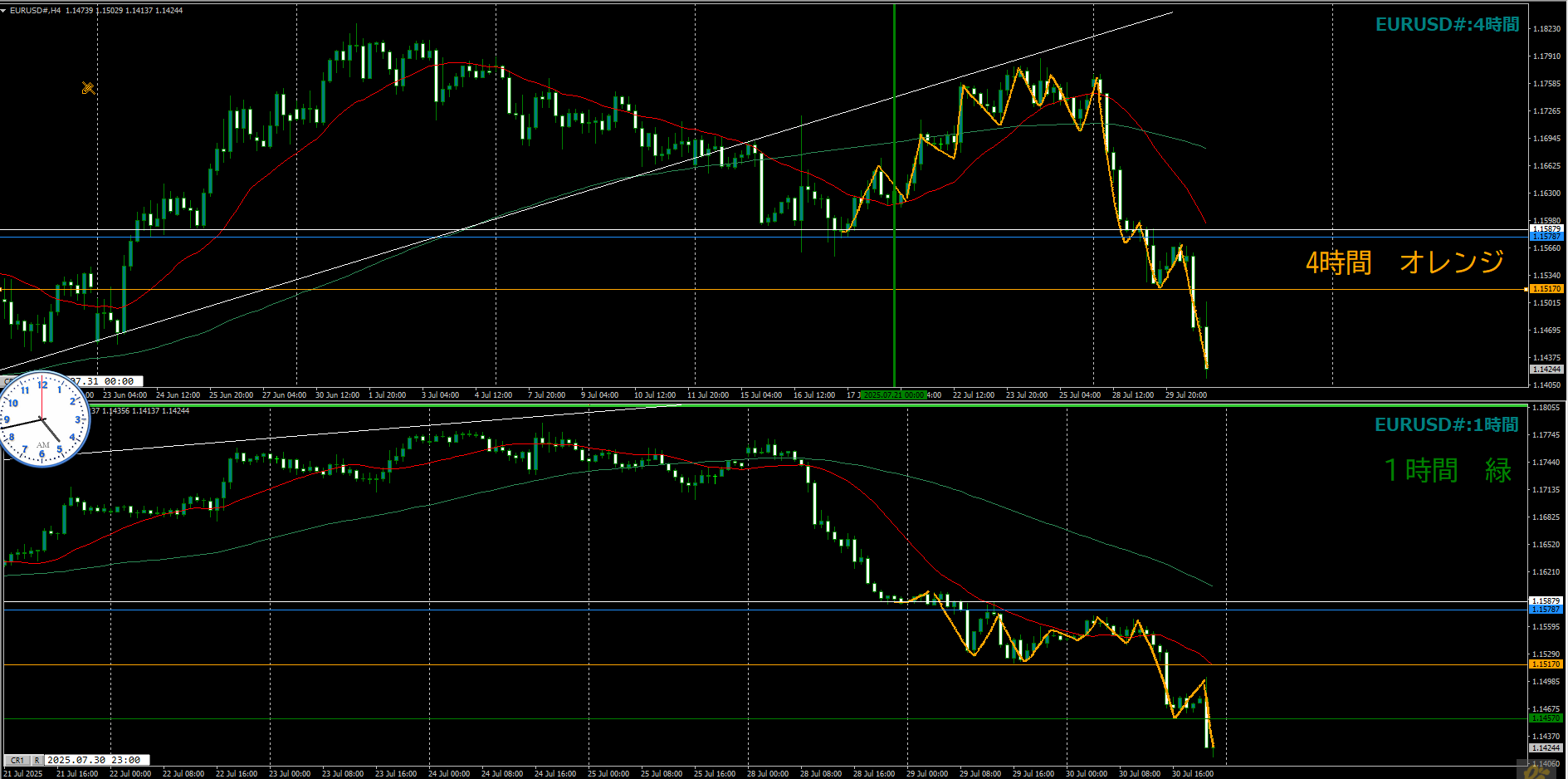
Task: Click the 1.16300 price on the H4 scale
Action: coord(1546,194)
